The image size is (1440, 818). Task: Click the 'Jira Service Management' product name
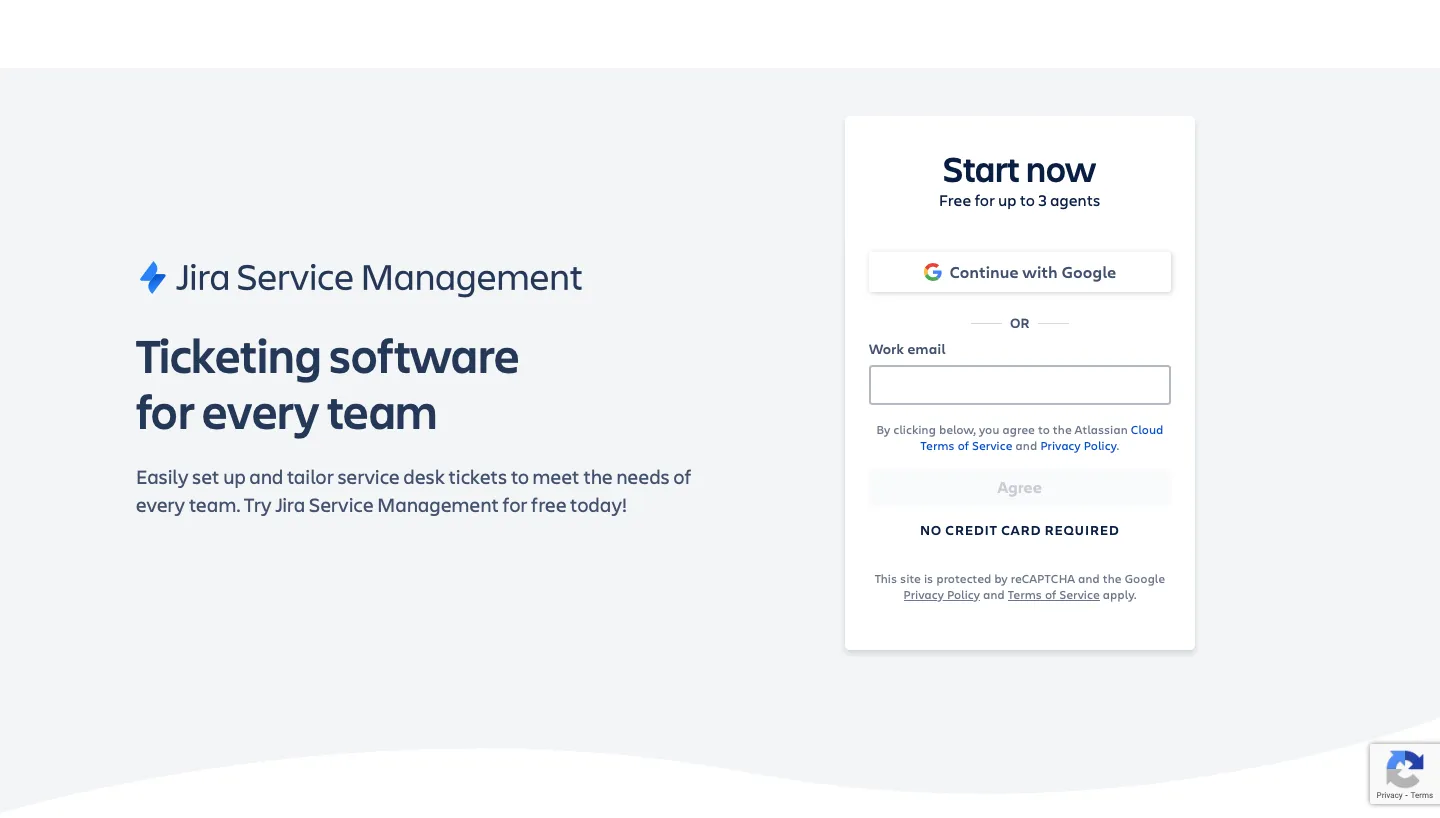pyautogui.click(x=379, y=277)
